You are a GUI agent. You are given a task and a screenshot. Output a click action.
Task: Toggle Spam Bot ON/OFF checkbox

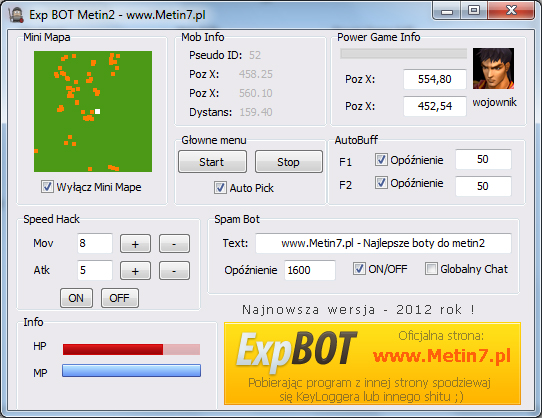click(359, 269)
